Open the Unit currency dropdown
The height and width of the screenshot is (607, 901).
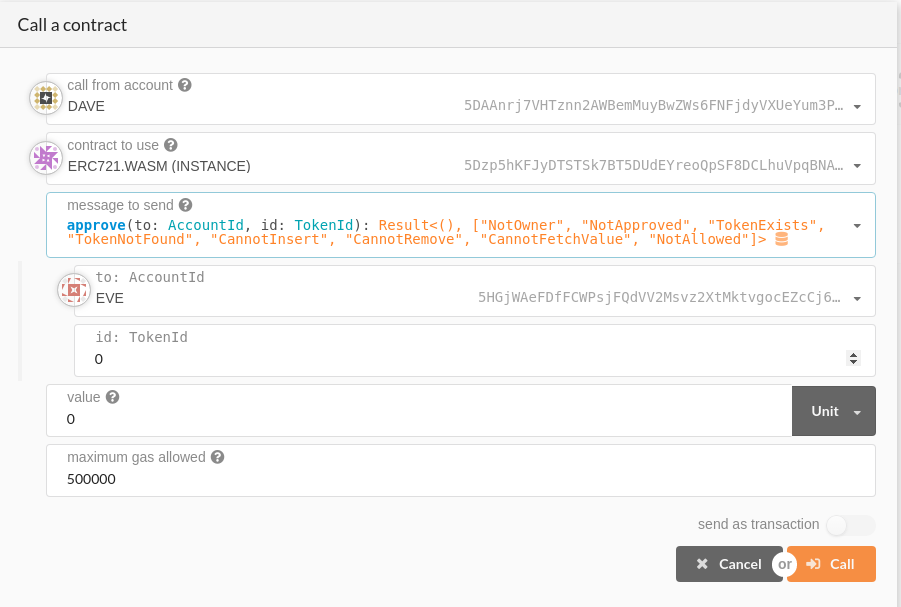pos(833,411)
